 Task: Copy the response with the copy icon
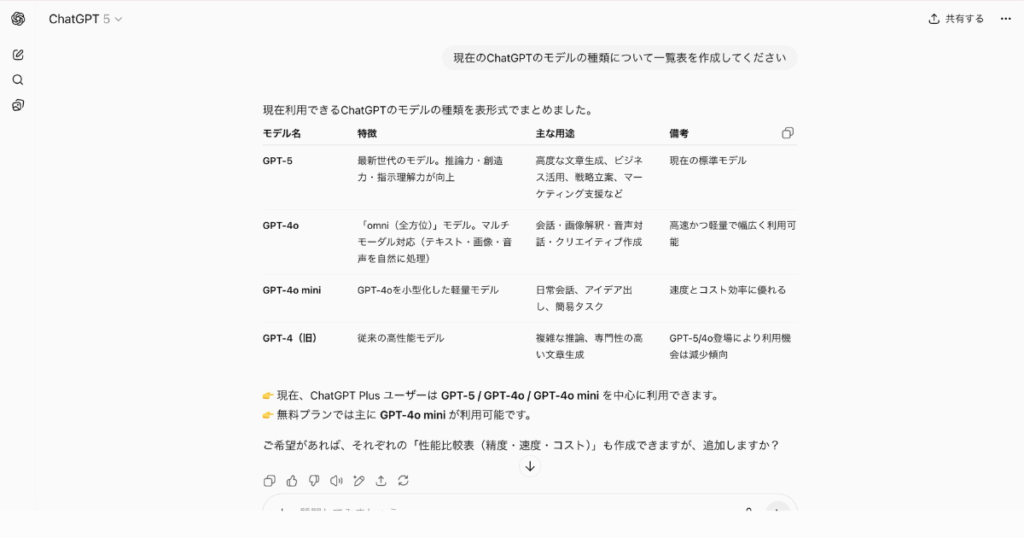[269, 481]
